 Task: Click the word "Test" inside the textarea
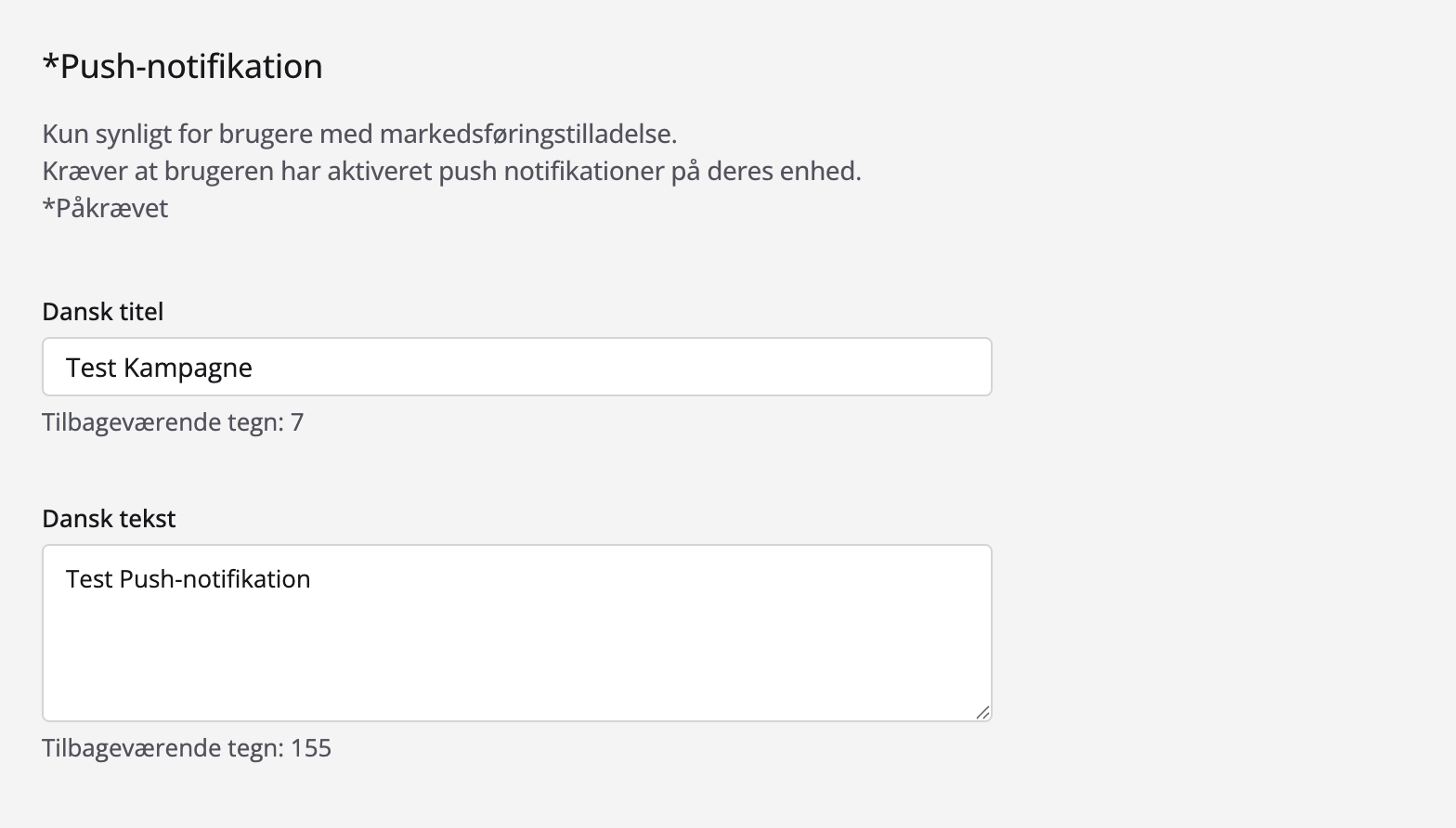89,579
